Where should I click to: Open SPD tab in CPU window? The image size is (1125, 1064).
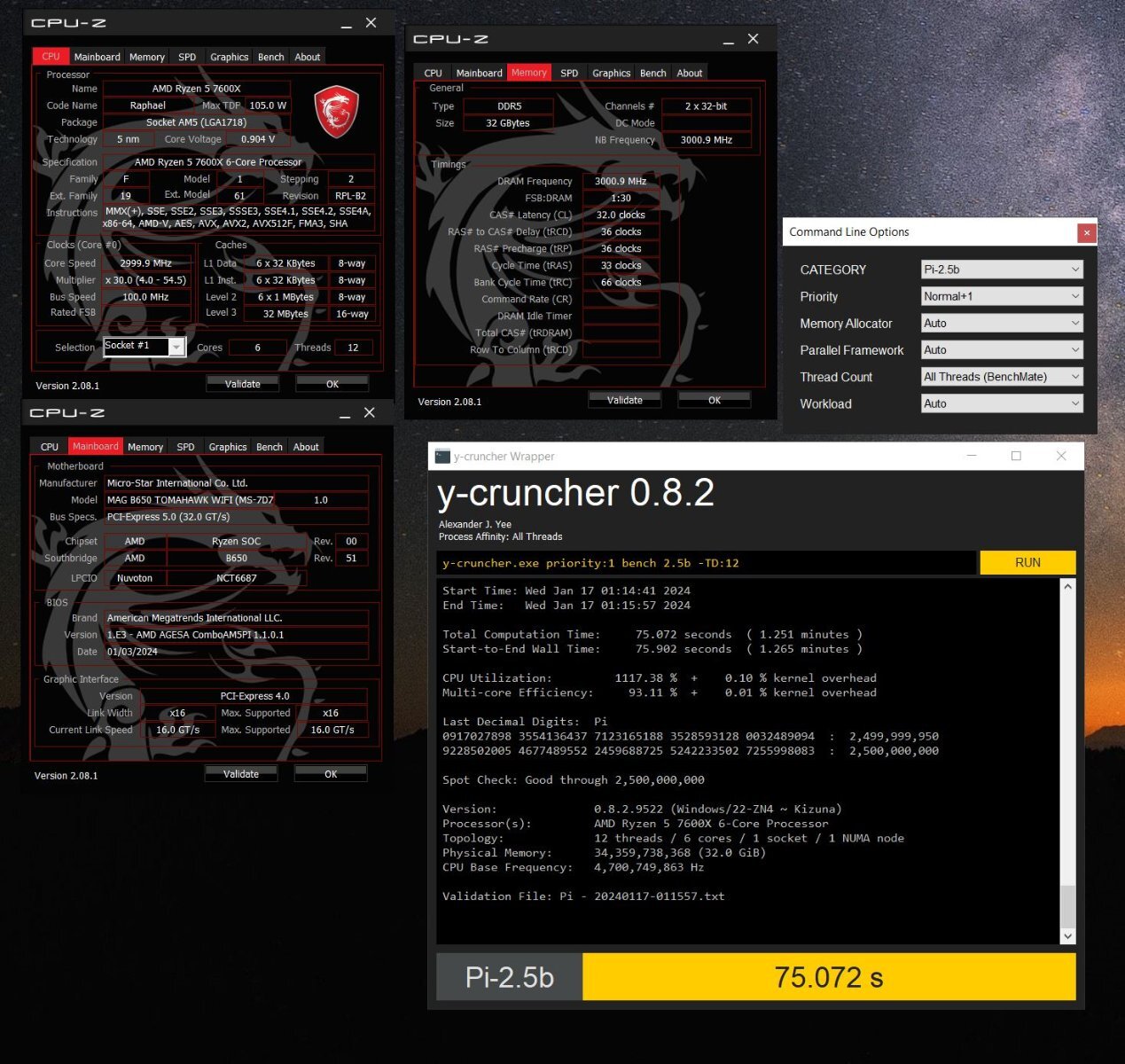click(187, 57)
